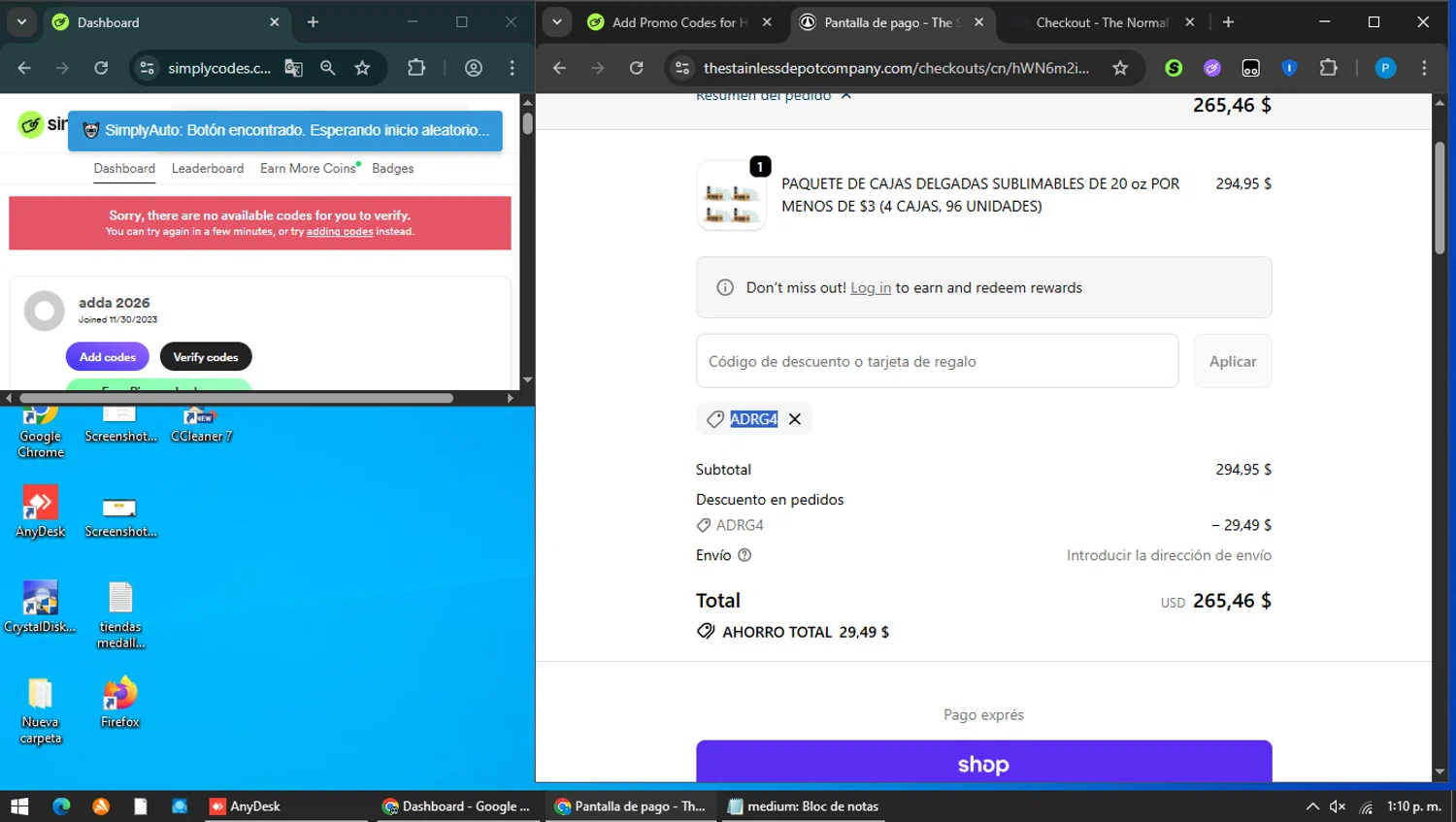Open the CCleaner 7 desktop shortcut
The height and width of the screenshot is (822, 1456).
201,425
